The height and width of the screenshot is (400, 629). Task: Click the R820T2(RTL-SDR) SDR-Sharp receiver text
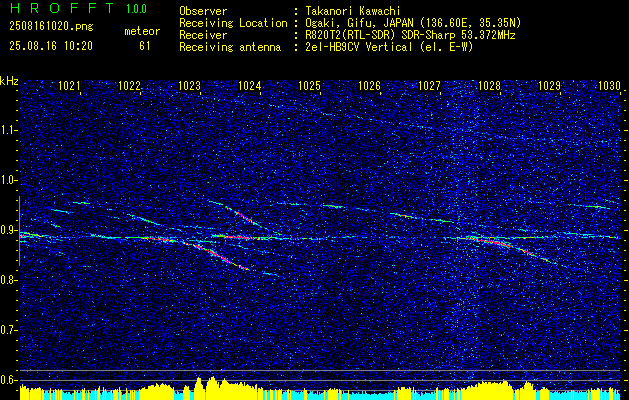point(410,35)
